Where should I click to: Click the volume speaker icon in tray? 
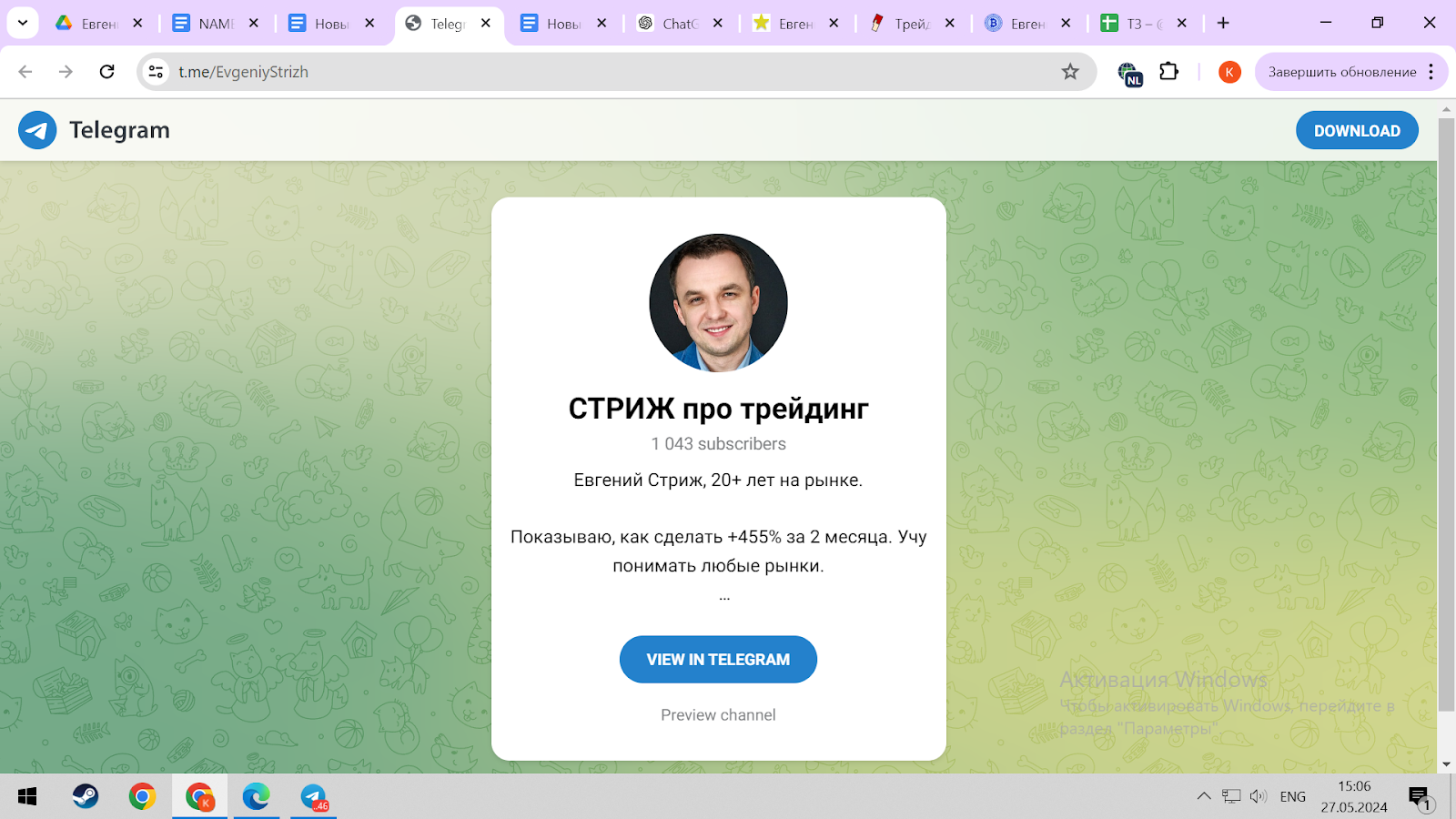(x=1259, y=796)
